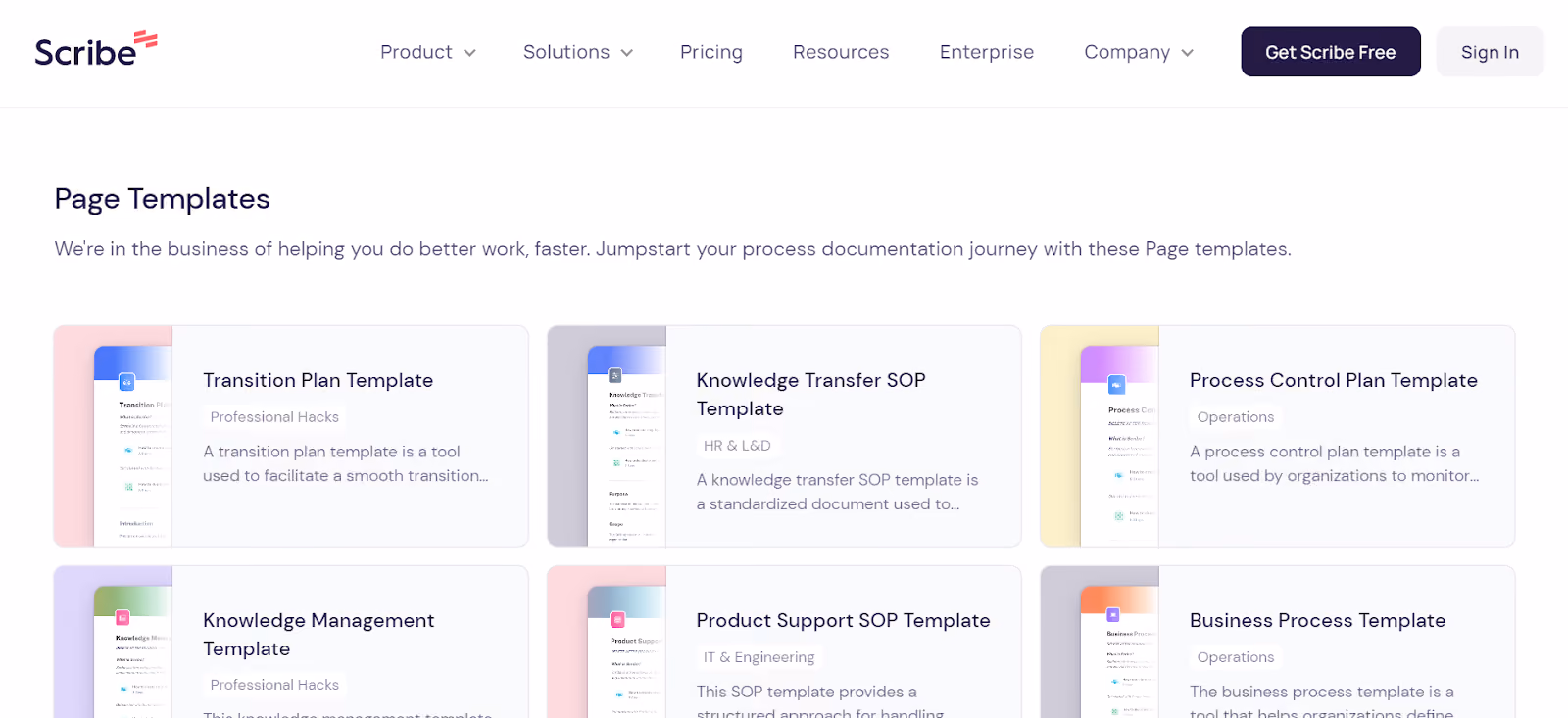Select the IT & Engineering tag
Viewport: 1568px width, 718px height.
click(x=759, y=657)
